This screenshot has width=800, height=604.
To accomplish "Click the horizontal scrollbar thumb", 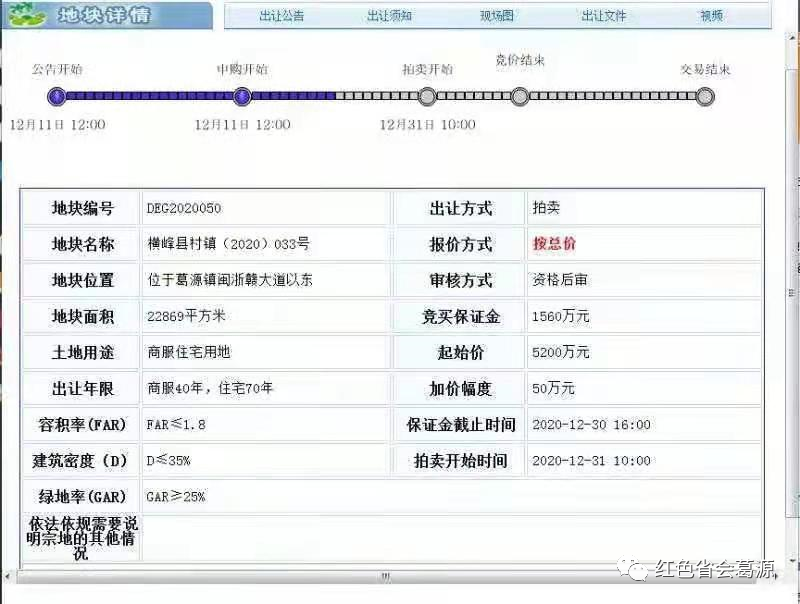I will tap(386, 576).
